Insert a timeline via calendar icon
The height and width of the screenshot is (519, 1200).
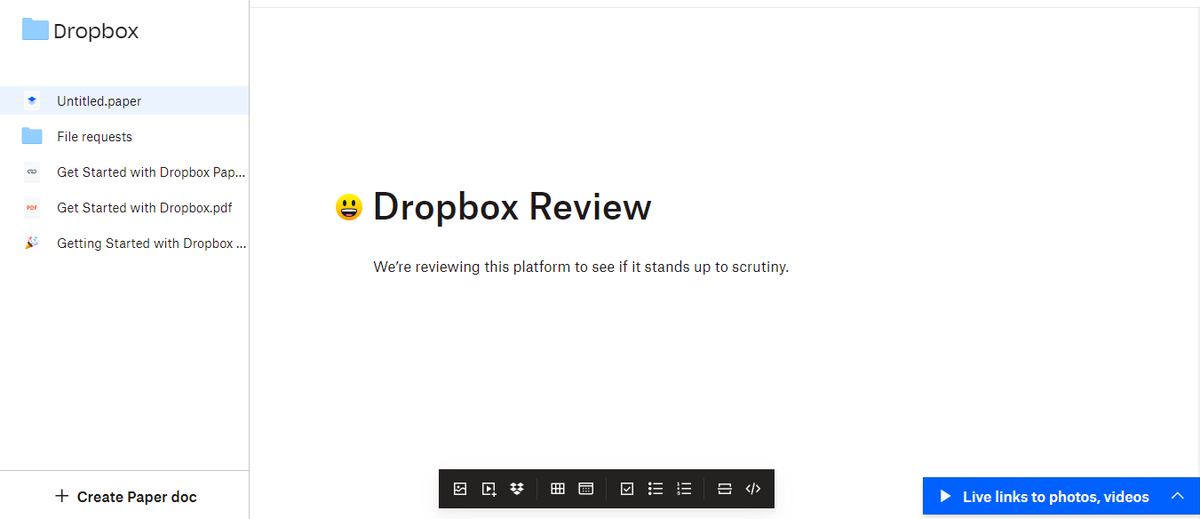click(x=586, y=489)
